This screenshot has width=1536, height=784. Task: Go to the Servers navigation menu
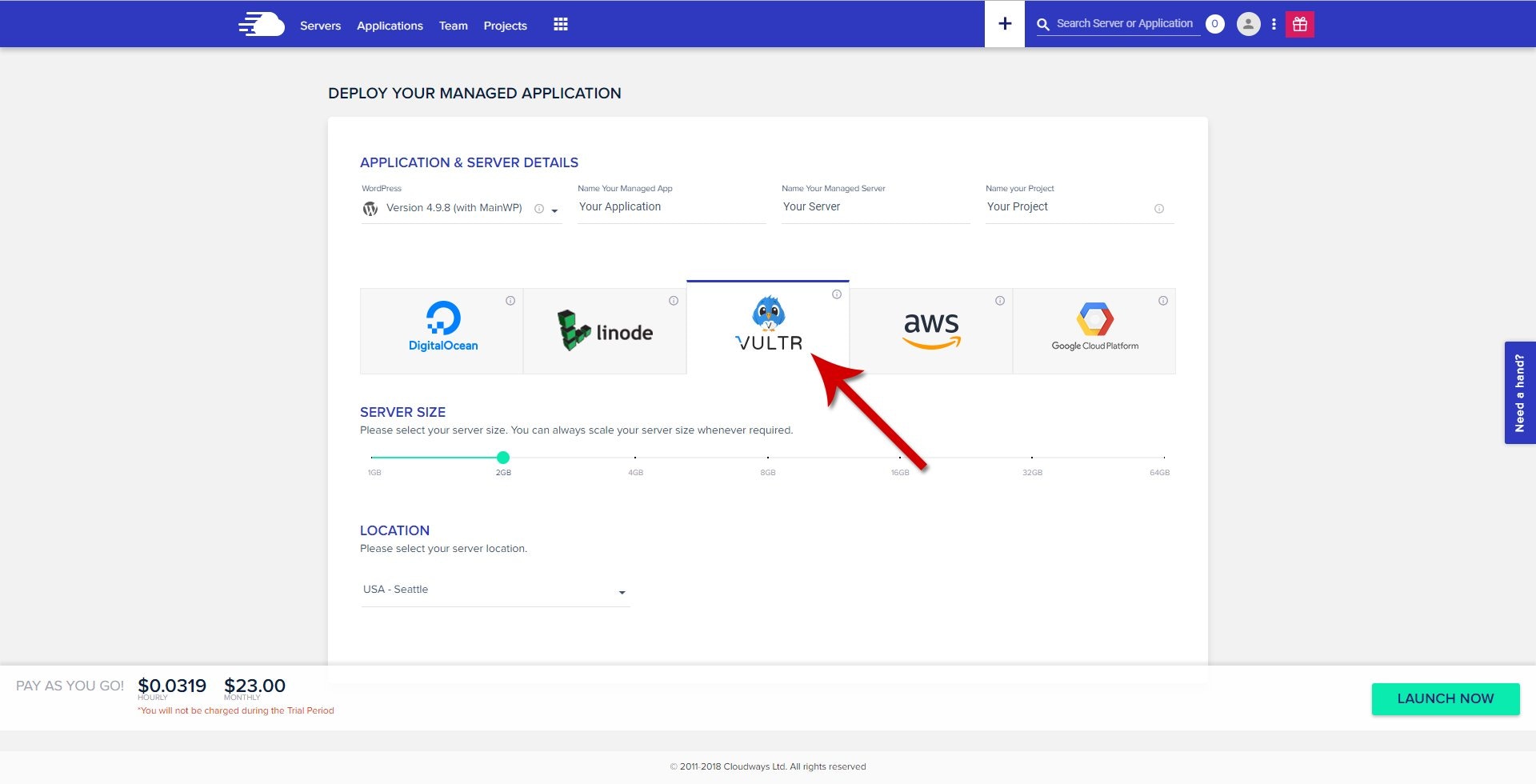click(320, 25)
